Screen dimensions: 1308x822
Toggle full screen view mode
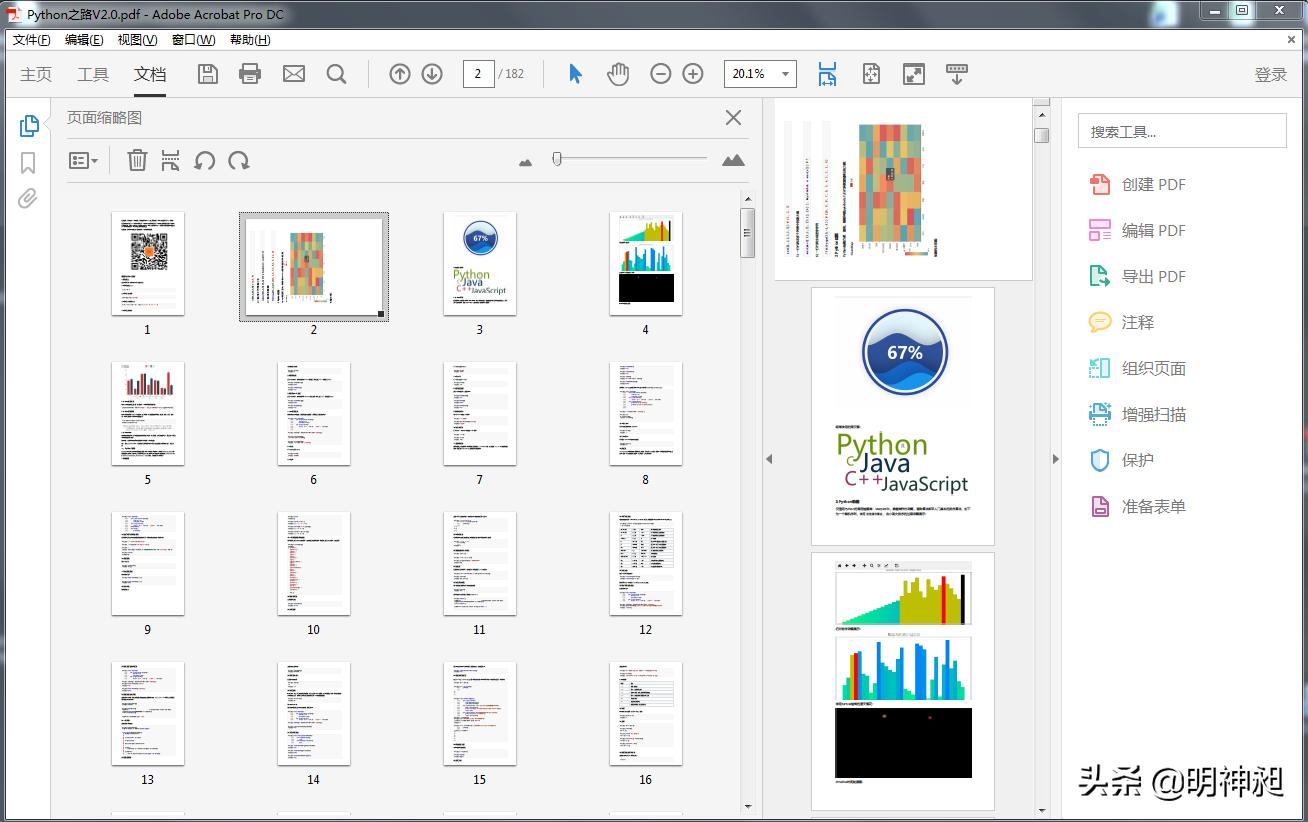913,74
